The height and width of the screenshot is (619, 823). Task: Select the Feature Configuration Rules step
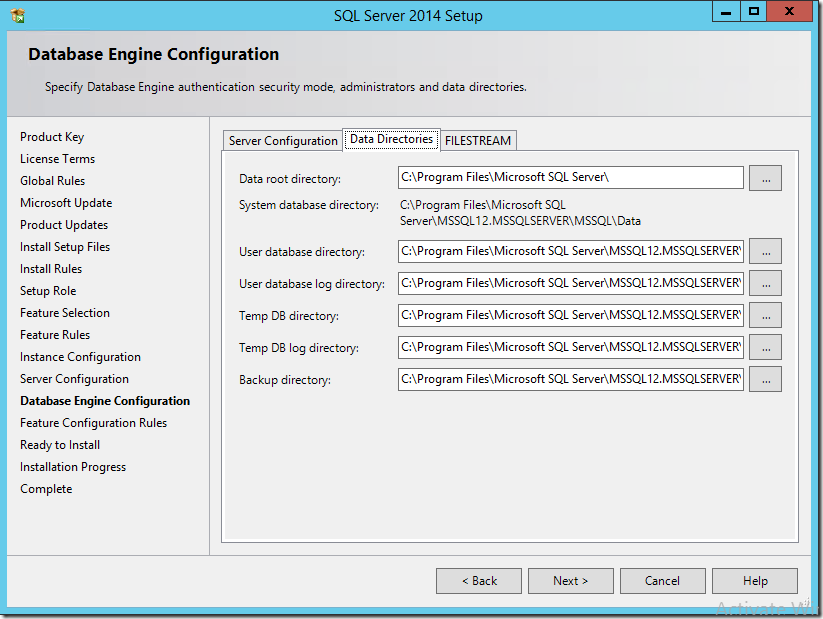[93, 424]
